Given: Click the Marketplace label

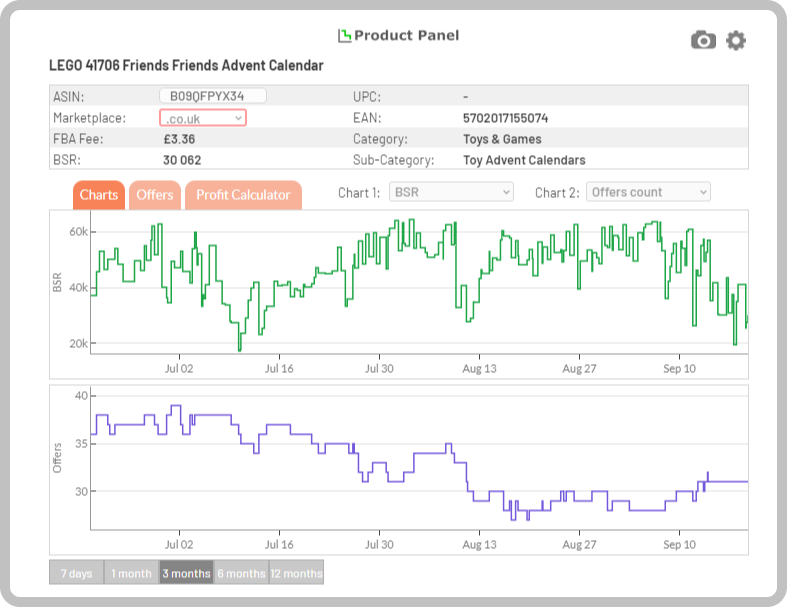Looking at the screenshot, I should click(x=89, y=118).
